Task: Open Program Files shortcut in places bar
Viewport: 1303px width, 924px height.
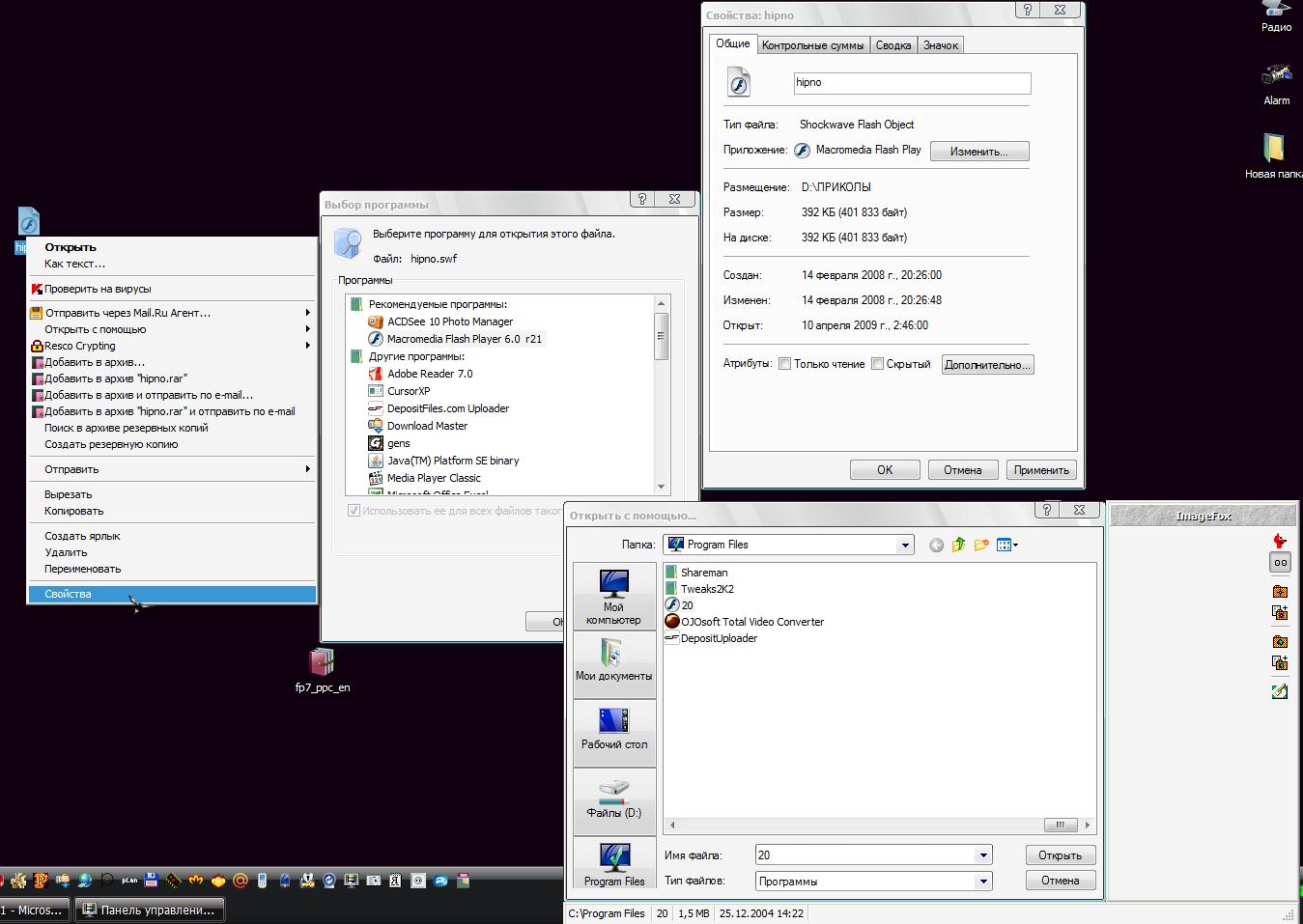Action: [x=614, y=865]
